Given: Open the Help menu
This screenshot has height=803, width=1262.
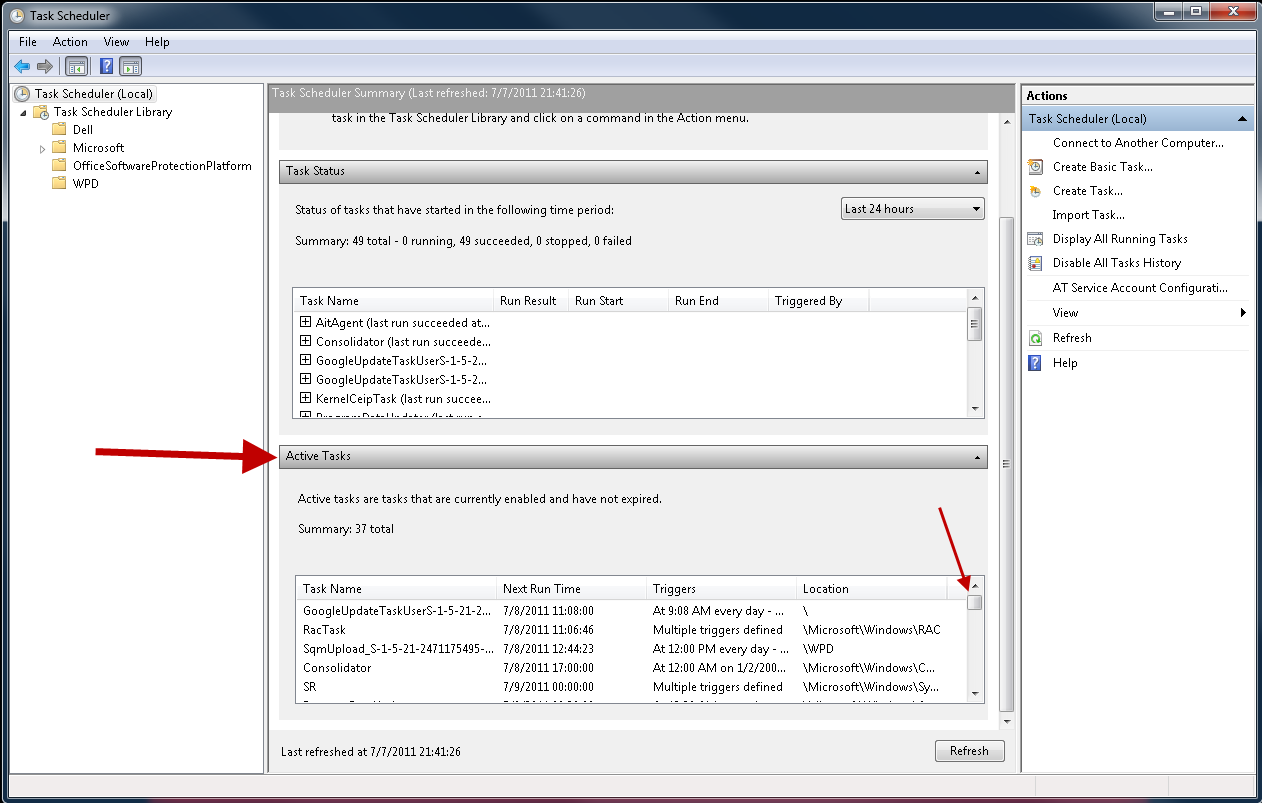Looking at the screenshot, I should pyautogui.click(x=157, y=42).
